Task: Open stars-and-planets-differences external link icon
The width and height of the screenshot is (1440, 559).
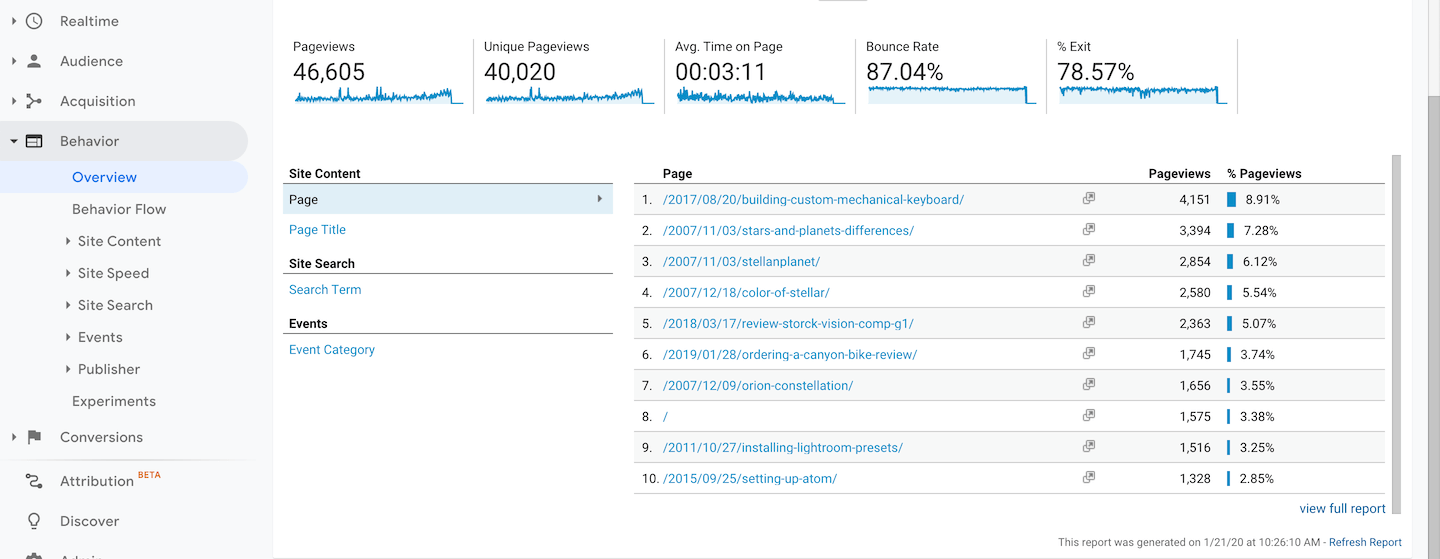Action: pos(1088,230)
